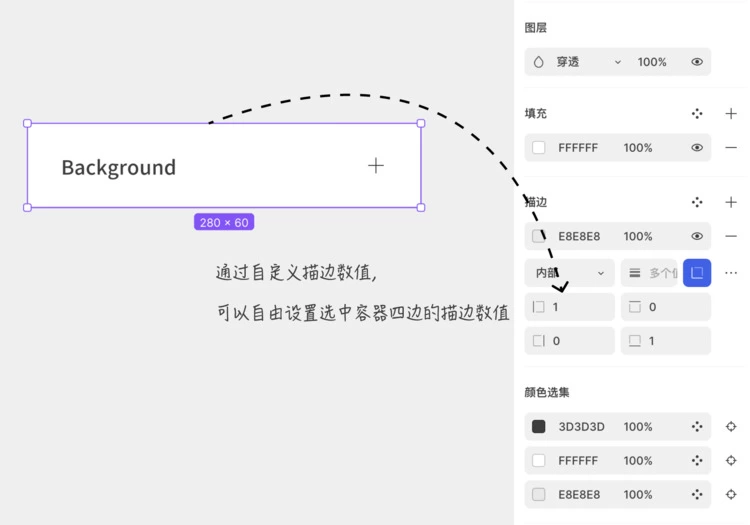Click the 3D3D3D selection color swatch
750x525 pixels.
(x=539, y=427)
